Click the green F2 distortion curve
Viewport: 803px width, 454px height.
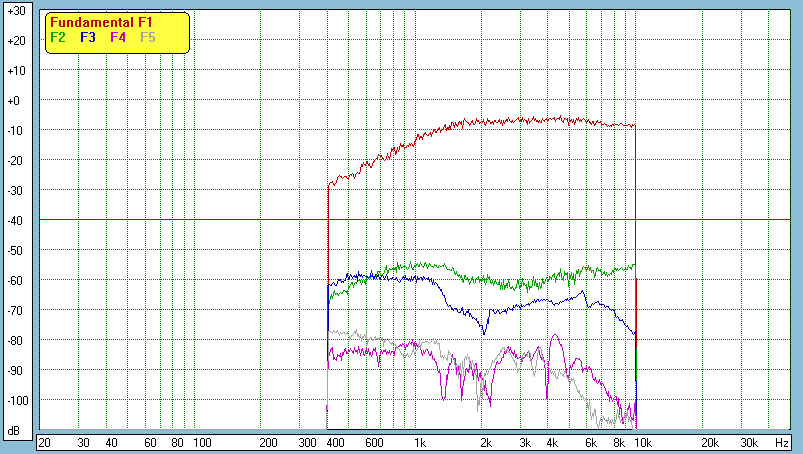(430, 265)
